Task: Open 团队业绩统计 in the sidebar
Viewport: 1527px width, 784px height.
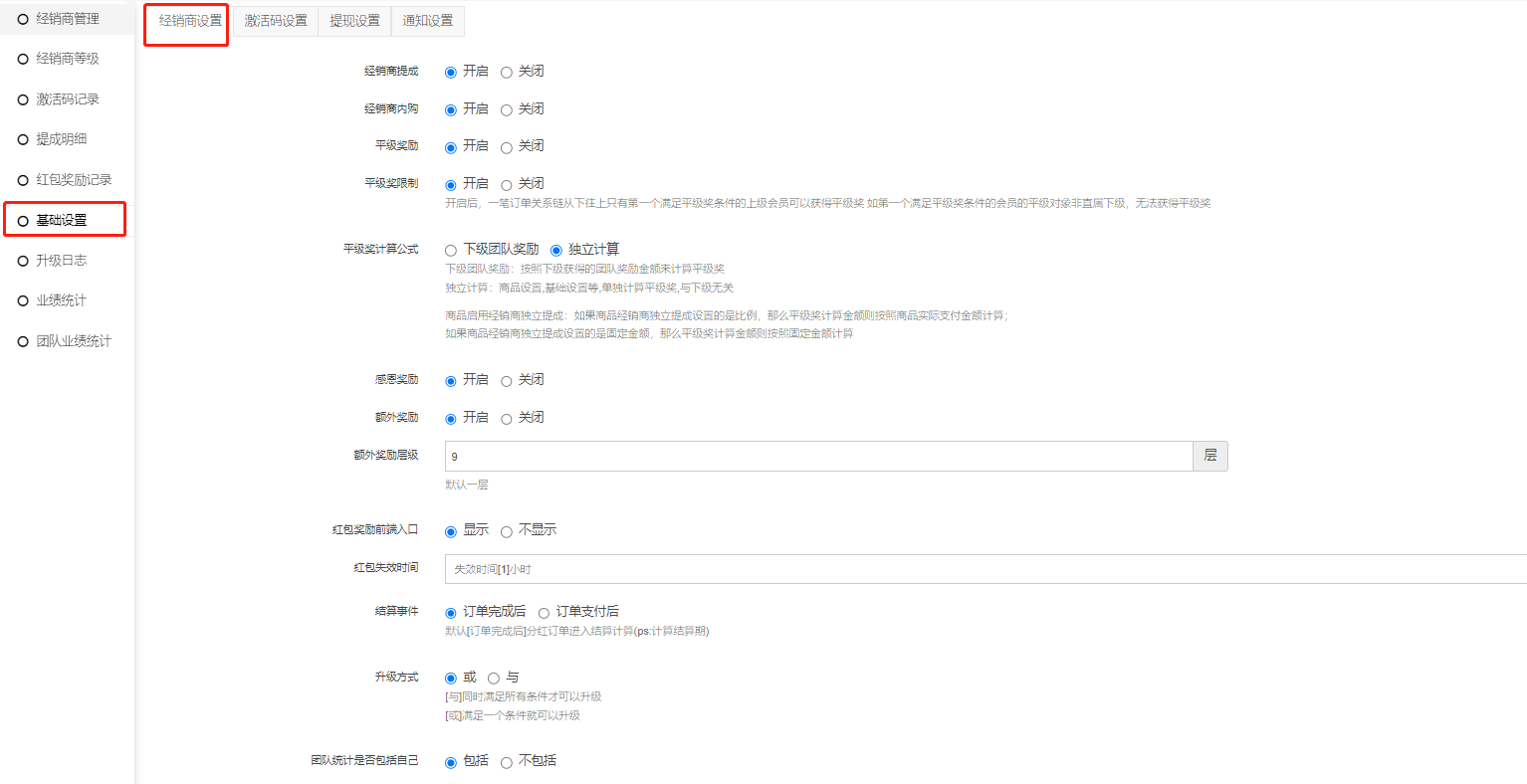Action: [x=74, y=341]
